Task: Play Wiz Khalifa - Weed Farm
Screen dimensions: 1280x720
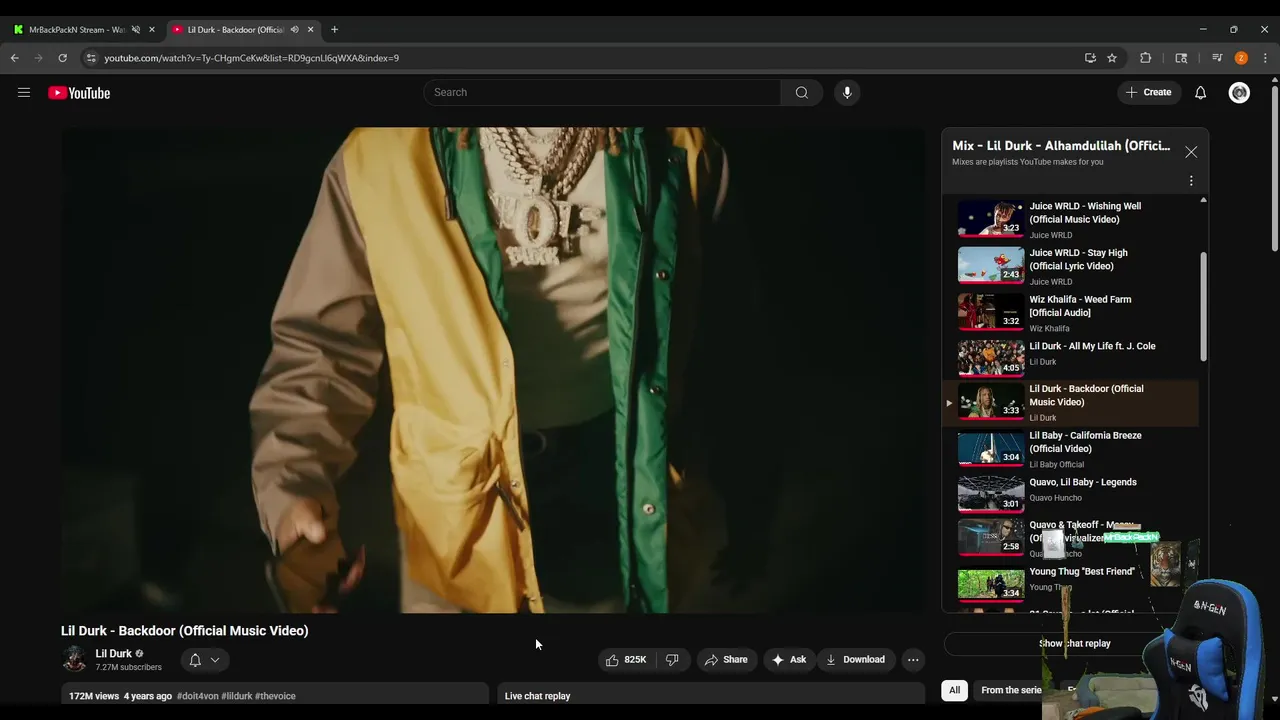Action: pyautogui.click(x=1070, y=313)
